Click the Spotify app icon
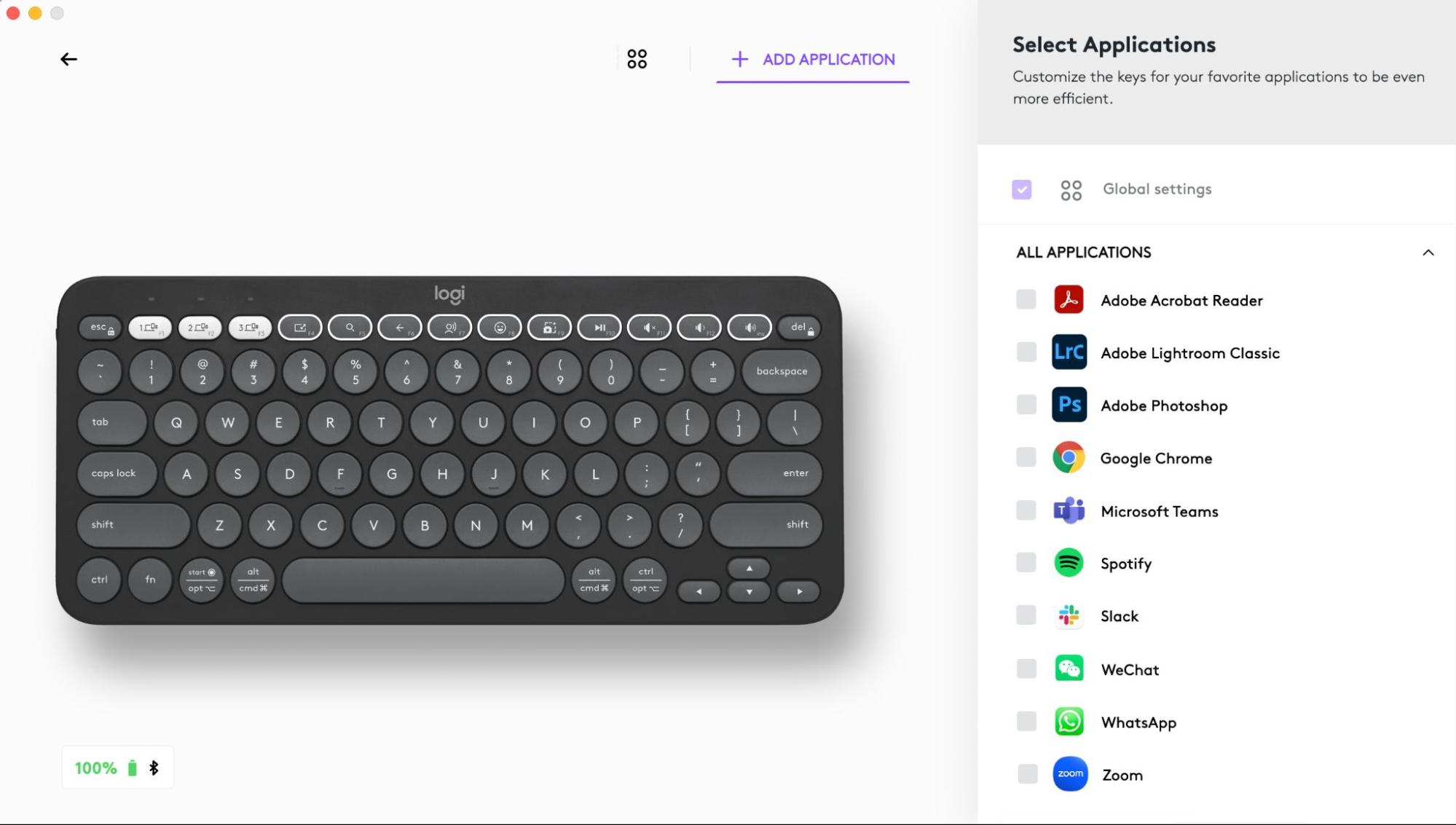Image resolution: width=1456 pixels, height=825 pixels. point(1069,563)
